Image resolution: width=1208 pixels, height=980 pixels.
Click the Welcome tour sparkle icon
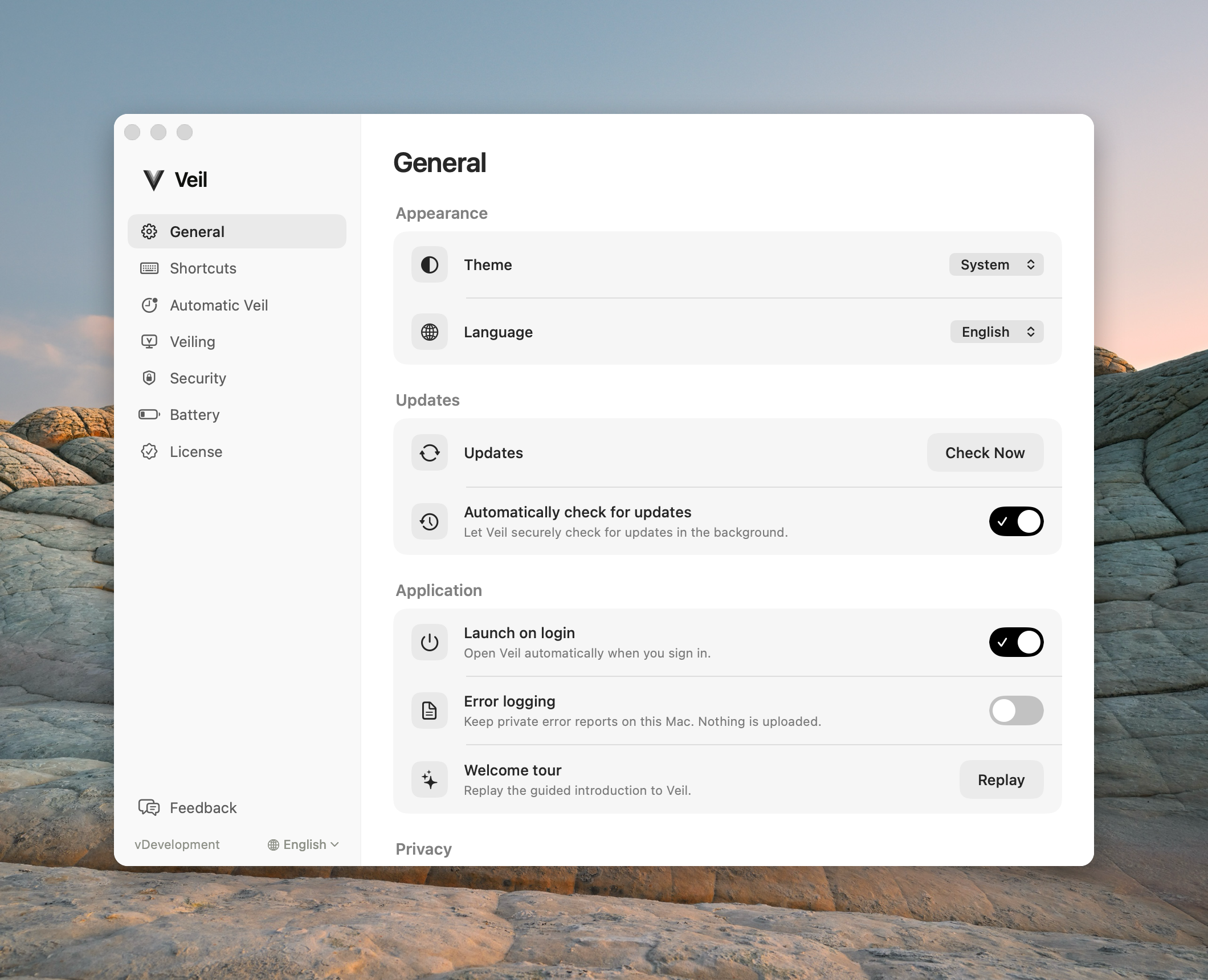pyautogui.click(x=430, y=779)
